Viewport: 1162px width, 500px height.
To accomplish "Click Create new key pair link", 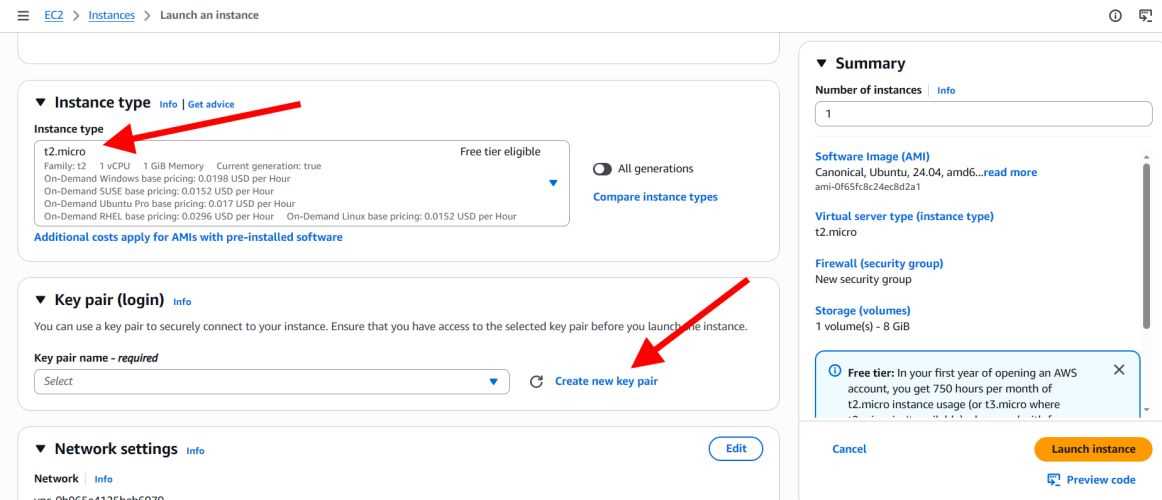I will pos(606,381).
